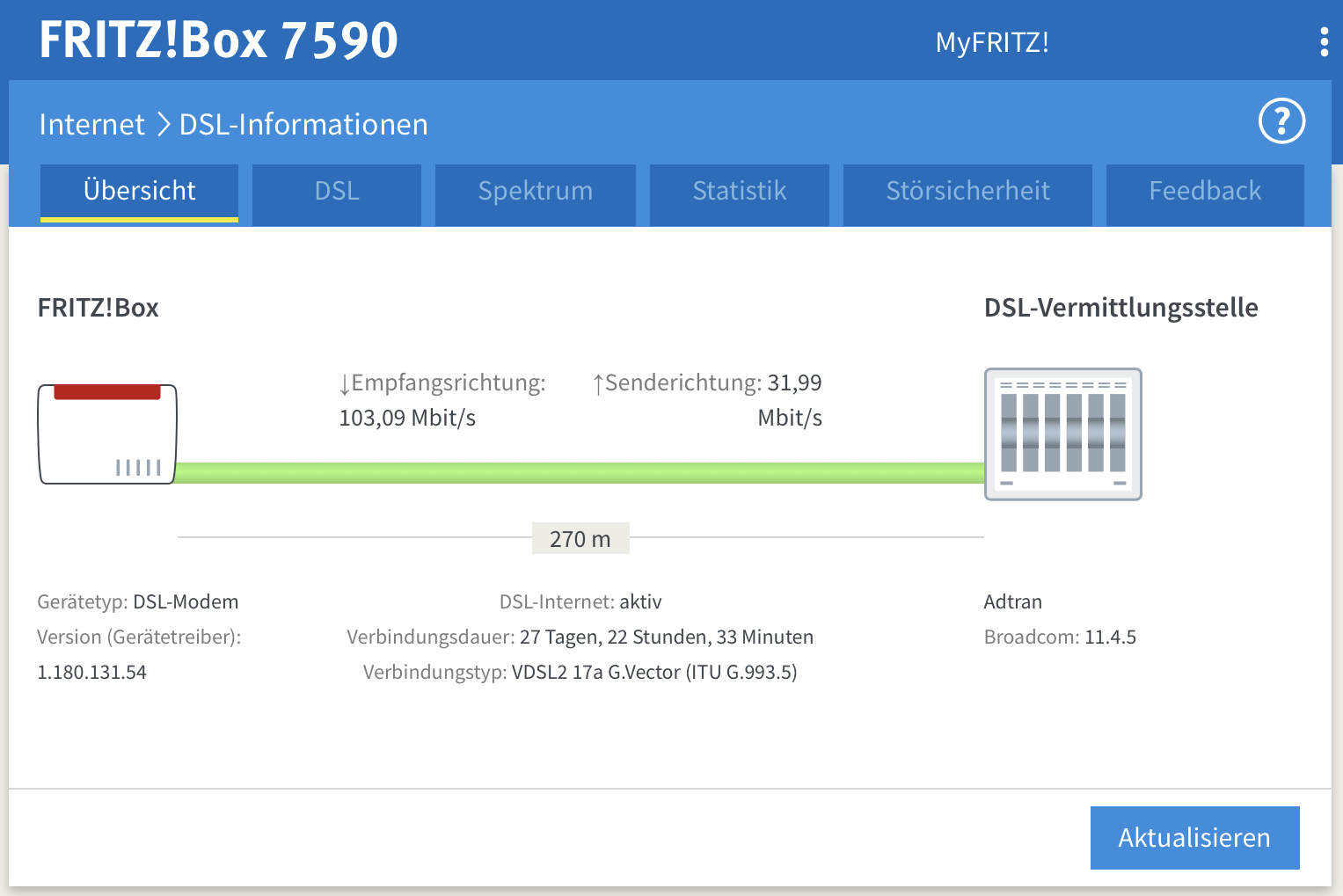Viewport: 1343px width, 896px height.
Task: Click the green DSL connection line
Action: pos(580,473)
